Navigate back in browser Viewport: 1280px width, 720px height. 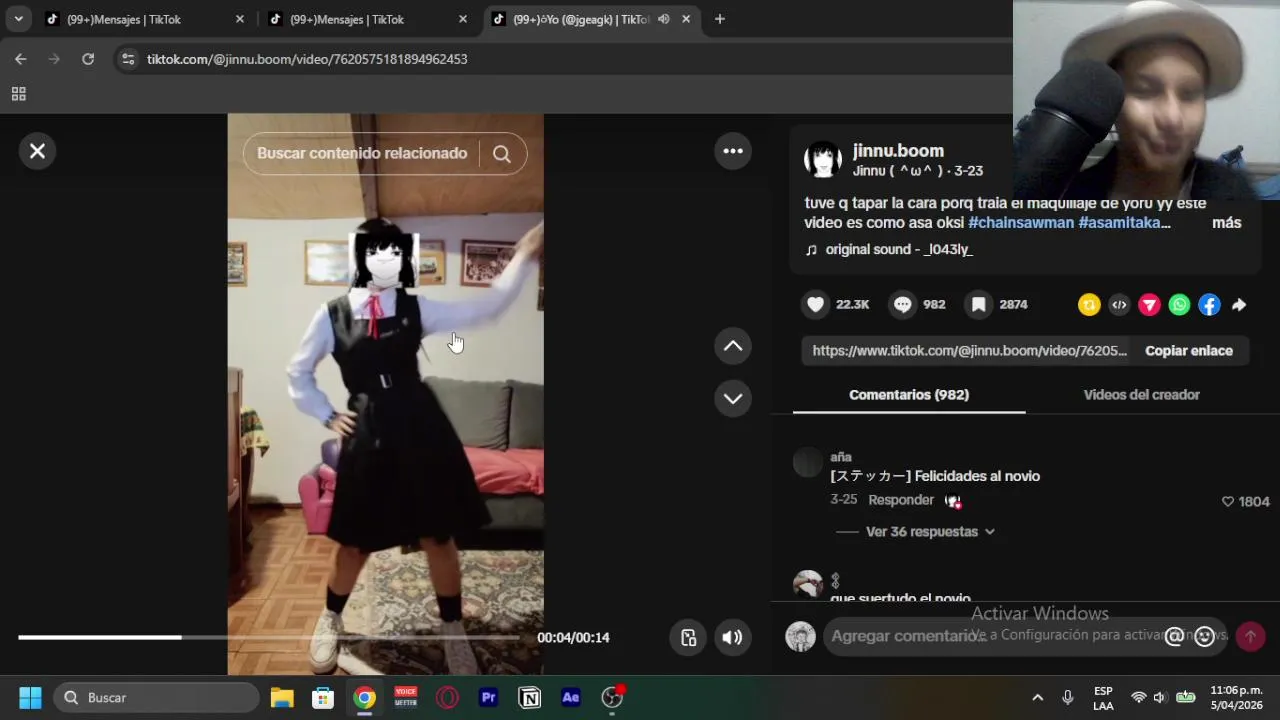click(21, 59)
